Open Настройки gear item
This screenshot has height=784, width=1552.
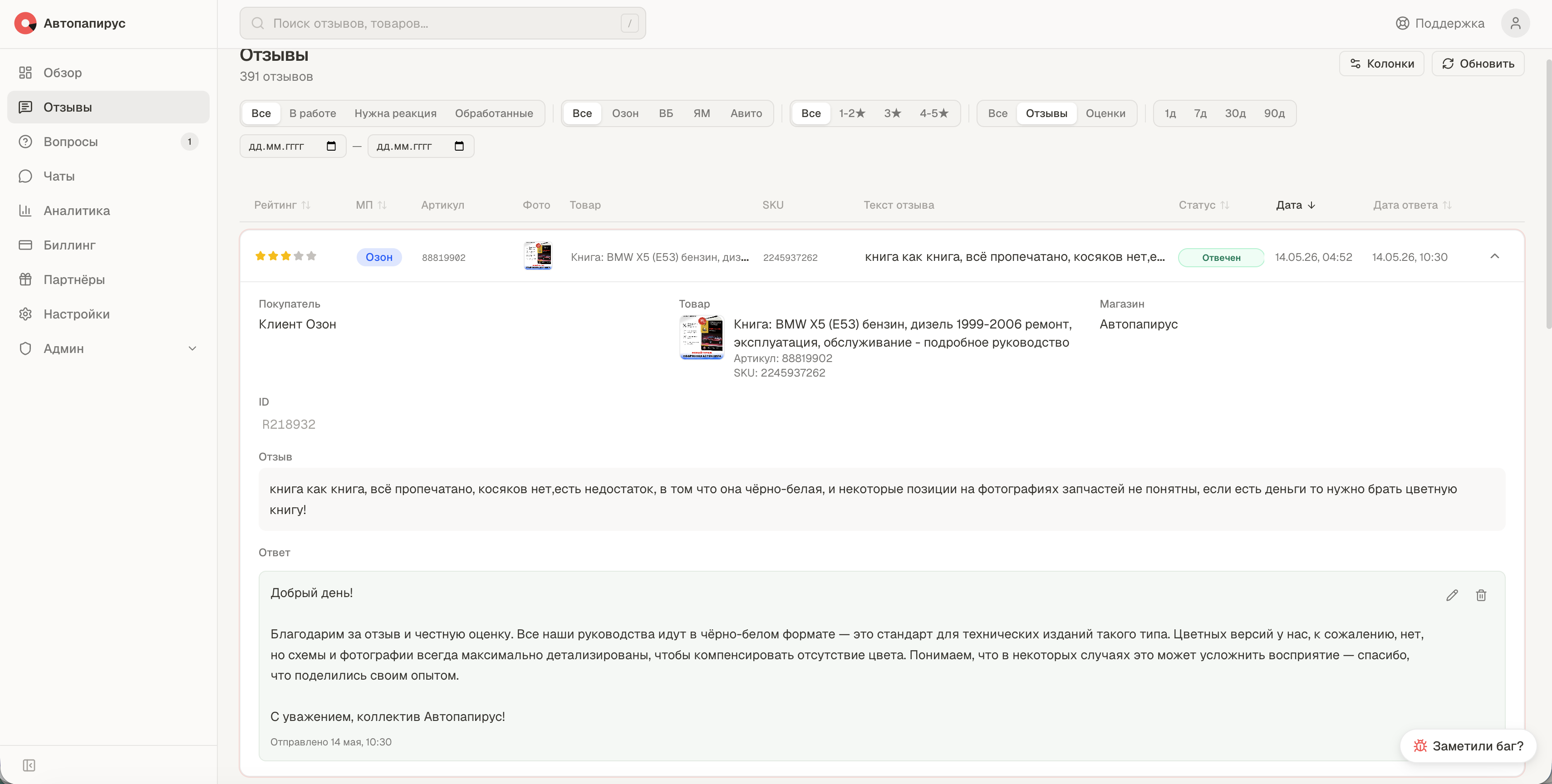coord(108,314)
